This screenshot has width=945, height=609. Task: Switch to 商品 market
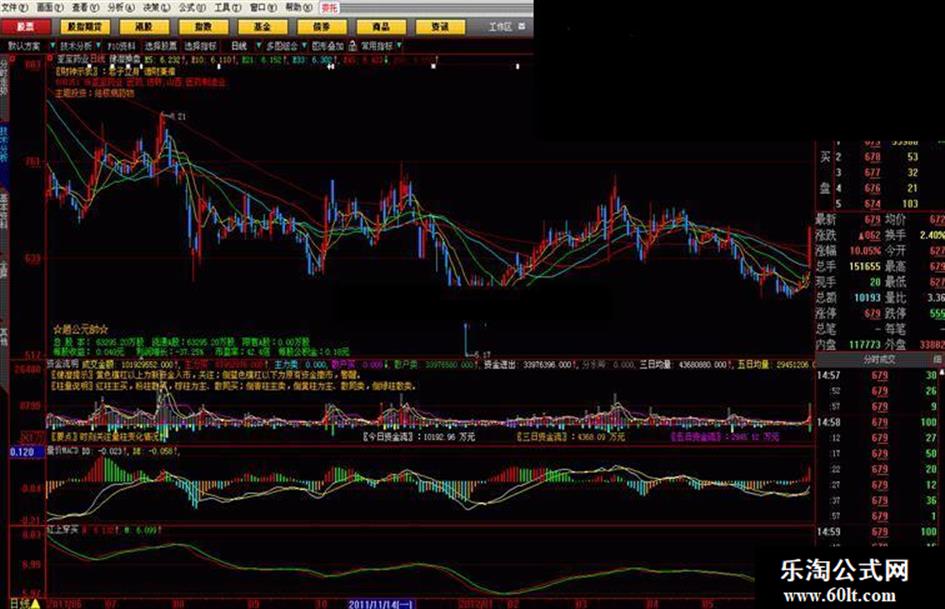(x=381, y=27)
